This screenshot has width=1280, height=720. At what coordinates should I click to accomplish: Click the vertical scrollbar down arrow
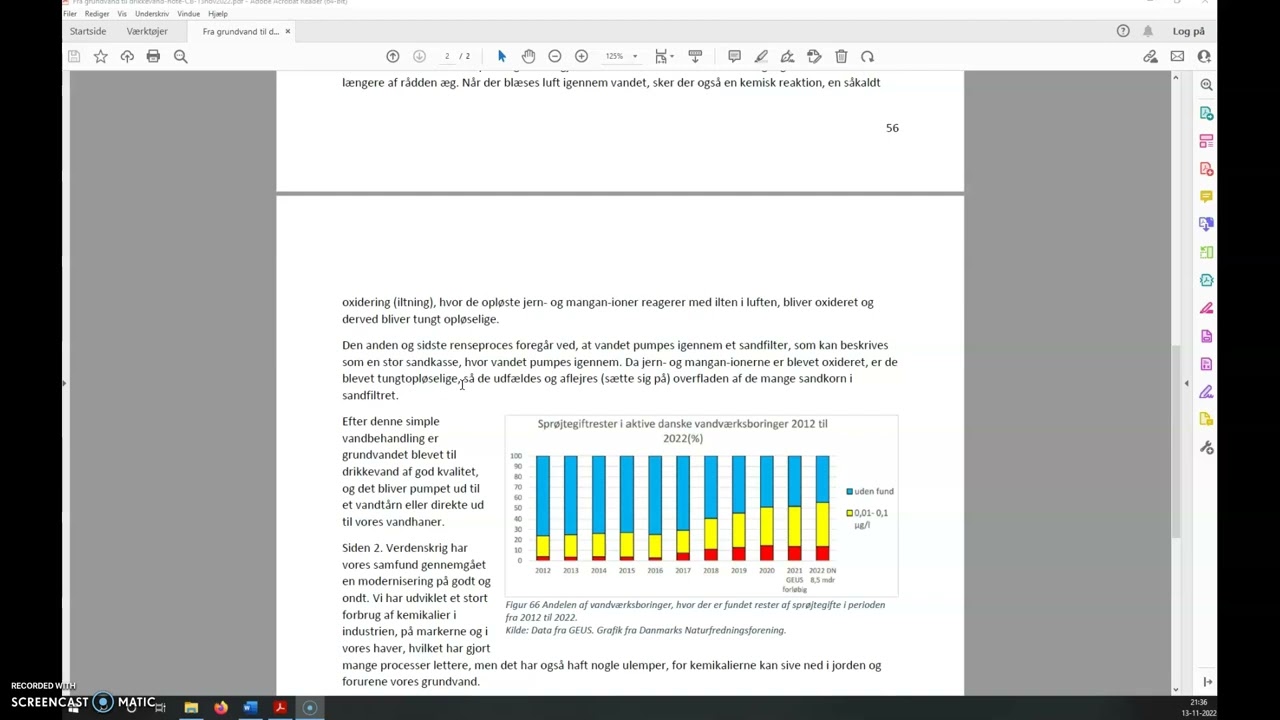tap(1175, 689)
